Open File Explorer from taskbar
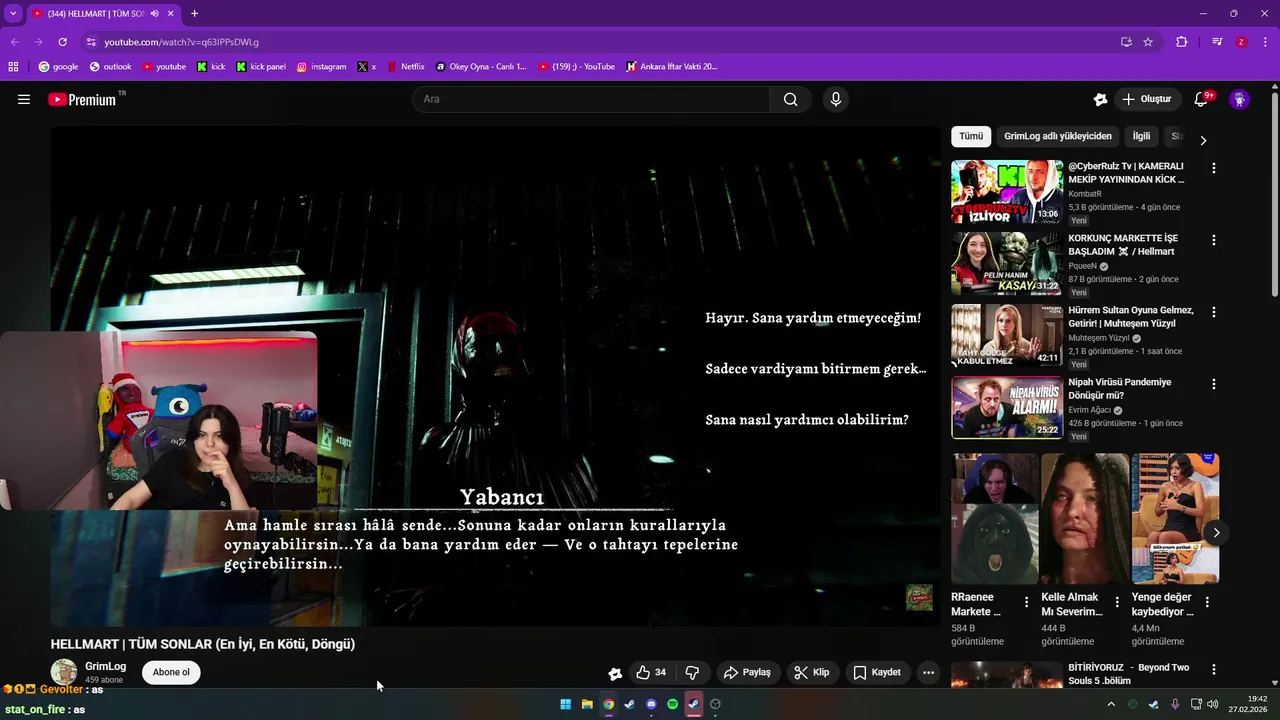The image size is (1280, 720). click(587, 704)
